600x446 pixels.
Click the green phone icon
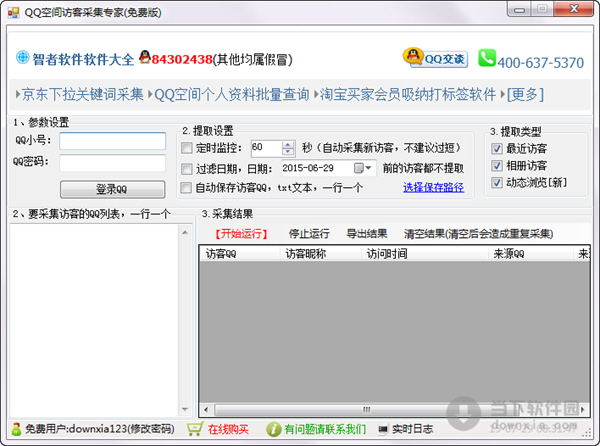tap(487, 58)
